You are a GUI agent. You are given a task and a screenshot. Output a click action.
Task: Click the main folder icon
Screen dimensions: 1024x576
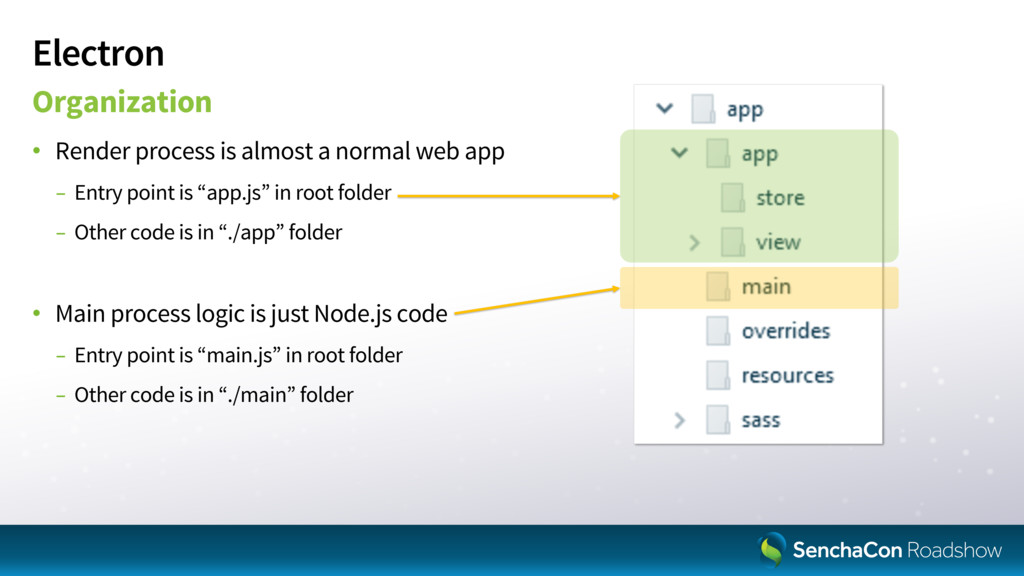click(718, 287)
